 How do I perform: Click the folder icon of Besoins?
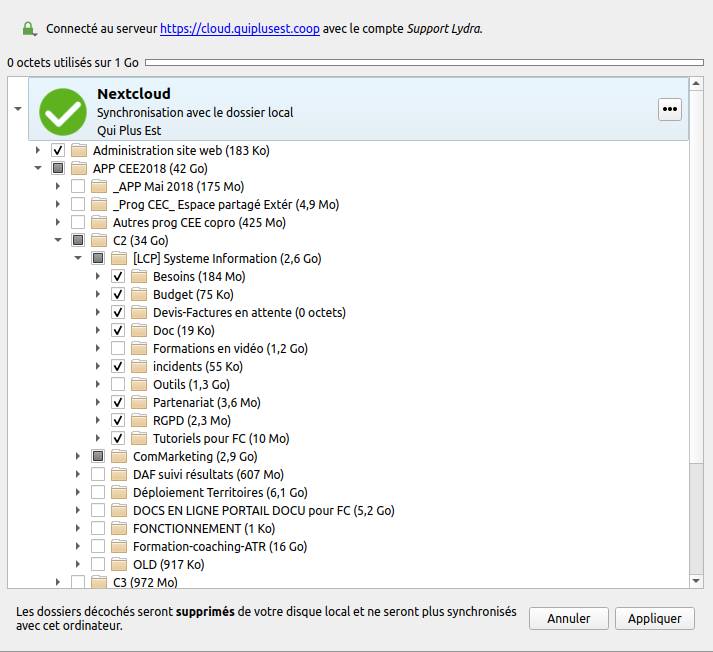tap(139, 276)
